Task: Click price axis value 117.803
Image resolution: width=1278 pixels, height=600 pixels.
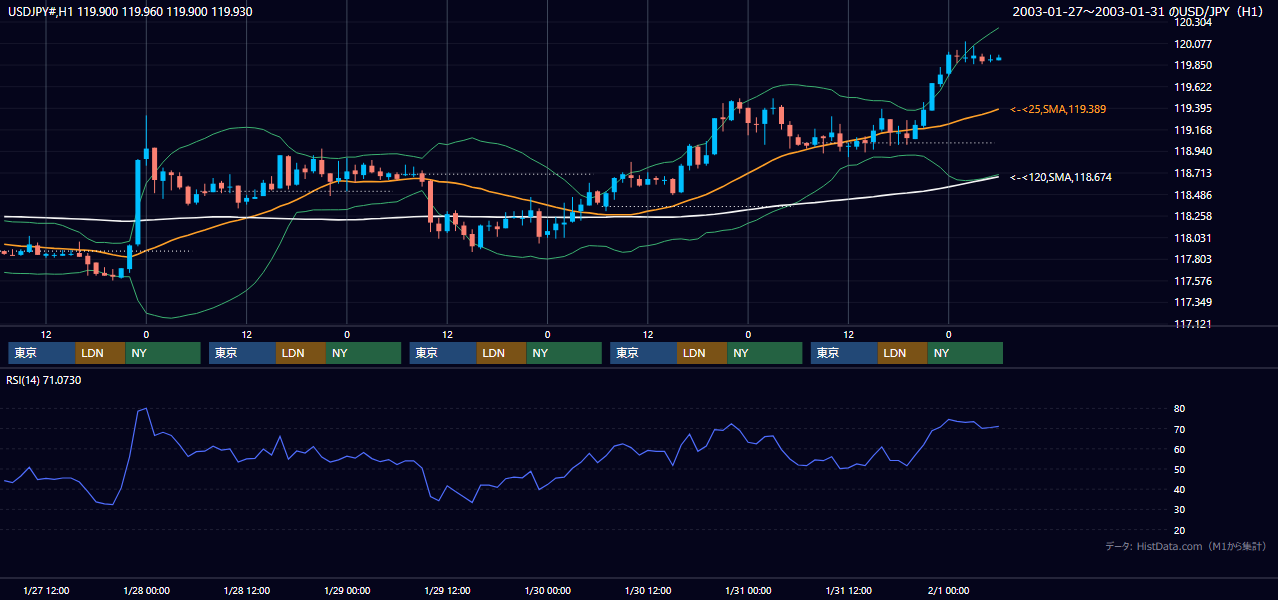Action: [x=1195, y=259]
